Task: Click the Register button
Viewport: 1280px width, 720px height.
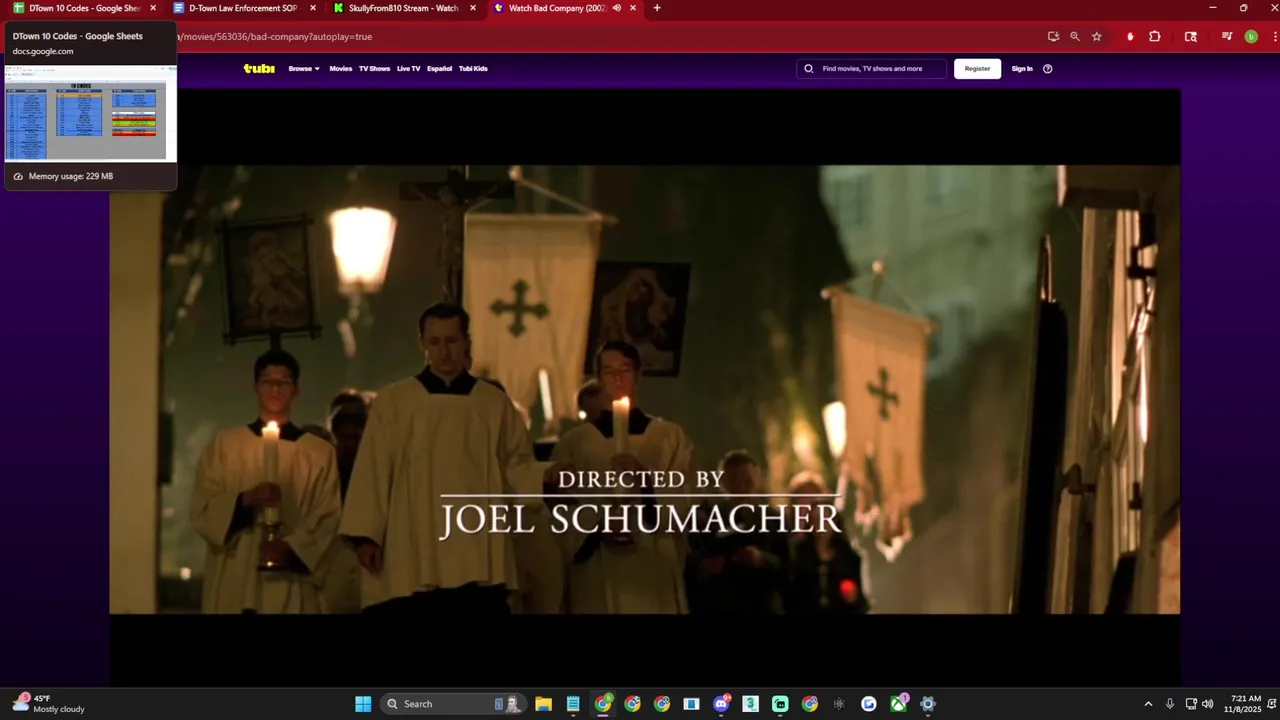Action: (977, 69)
